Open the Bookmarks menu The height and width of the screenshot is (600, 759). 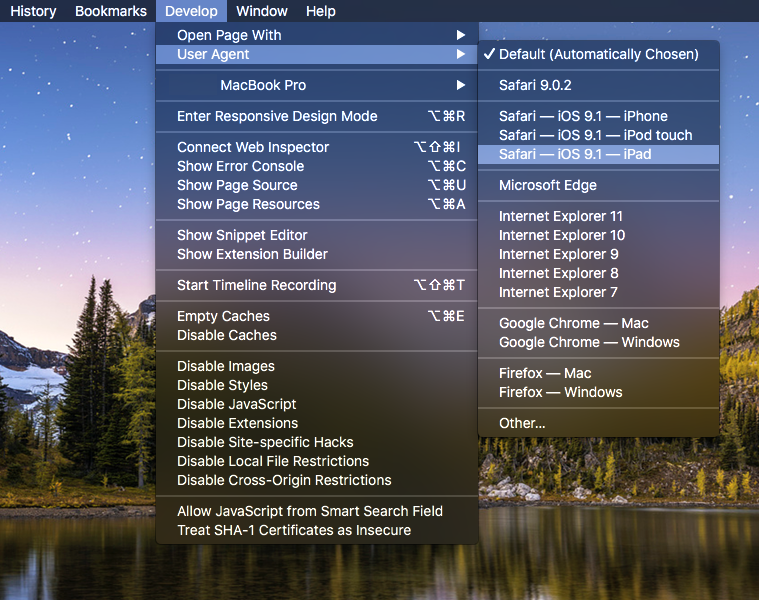click(111, 11)
